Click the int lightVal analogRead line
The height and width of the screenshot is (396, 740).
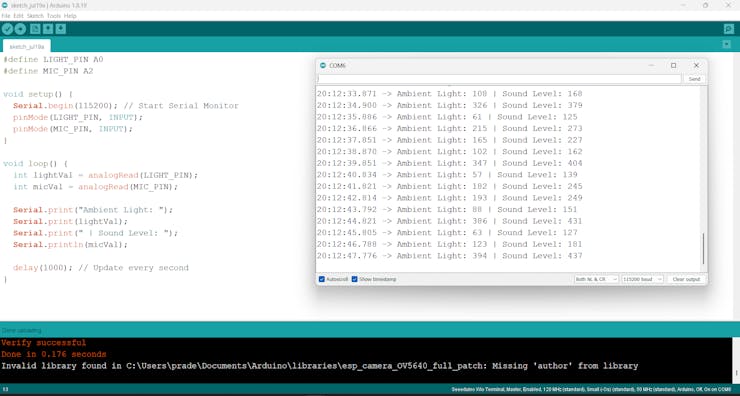tap(106, 176)
